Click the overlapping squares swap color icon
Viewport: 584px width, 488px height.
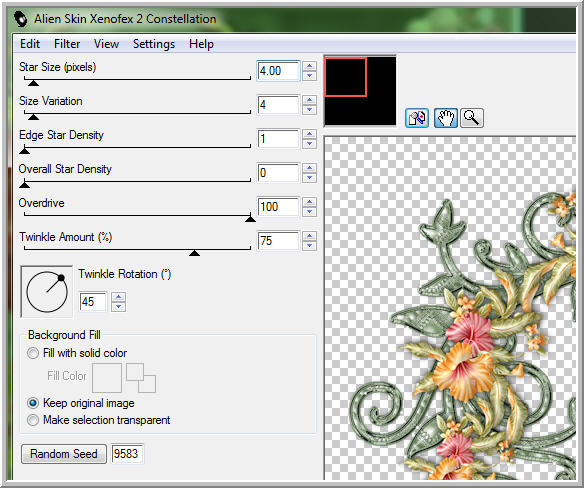[x=141, y=378]
